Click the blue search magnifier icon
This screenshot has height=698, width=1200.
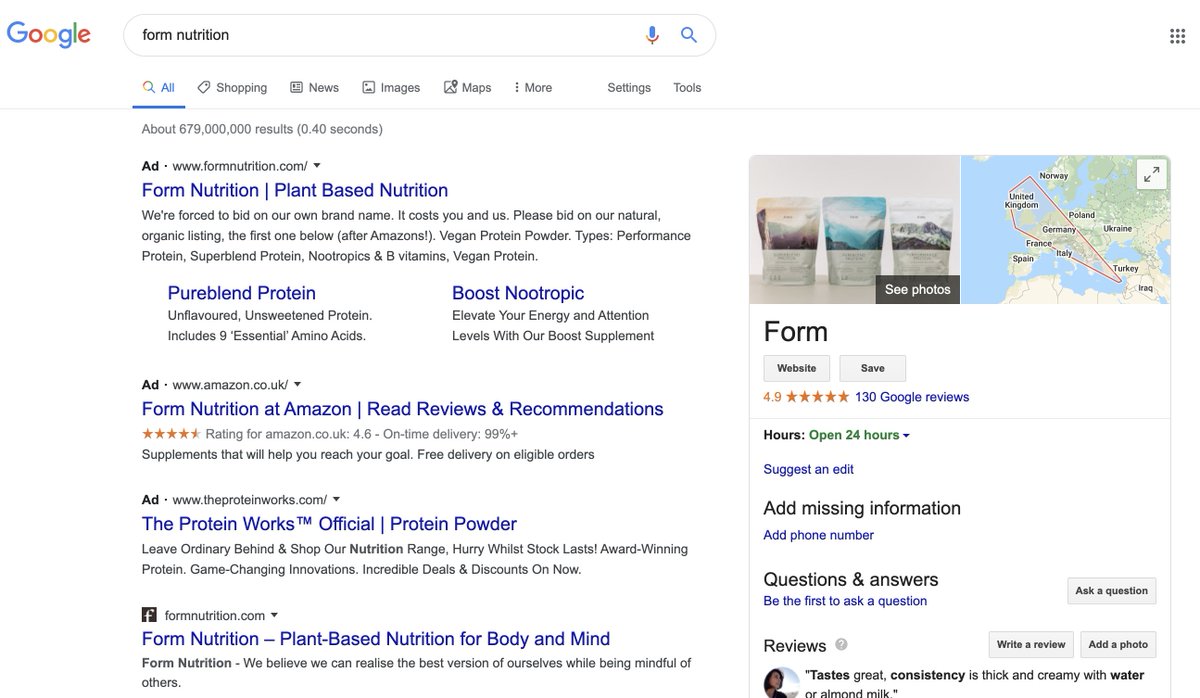pos(689,35)
